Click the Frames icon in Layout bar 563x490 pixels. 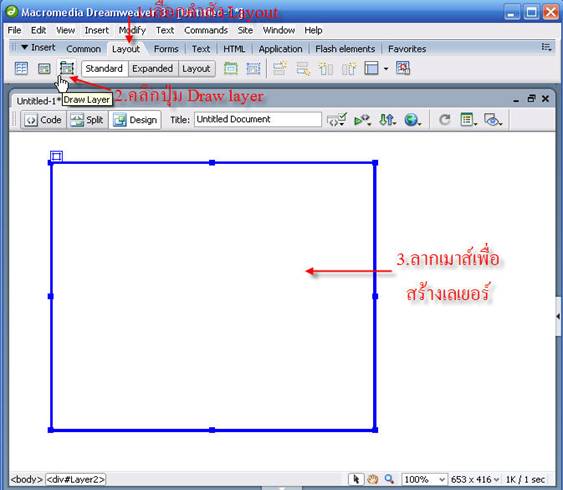pyautogui.click(x=371, y=68)
